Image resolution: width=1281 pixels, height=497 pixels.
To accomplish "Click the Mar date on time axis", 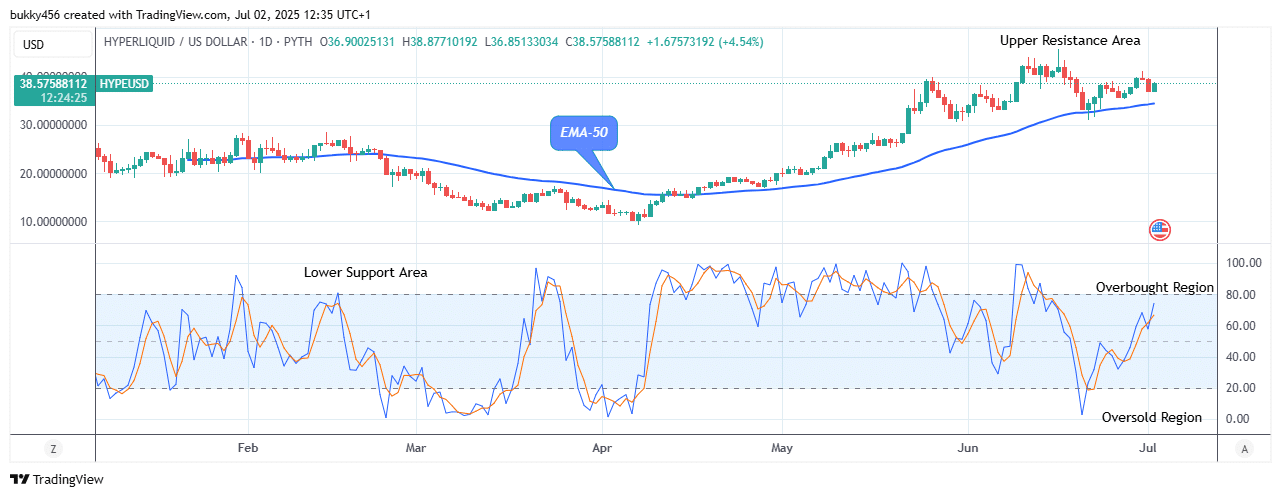I will point(417,448).
